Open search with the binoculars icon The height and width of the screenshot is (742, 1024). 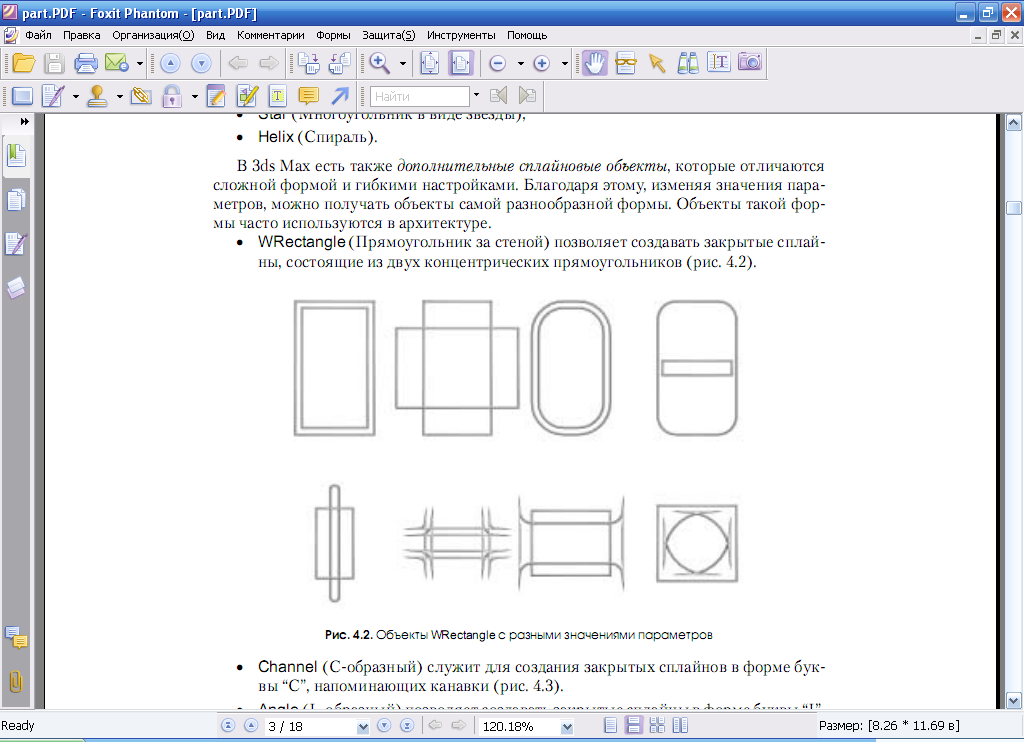point(688,63)
